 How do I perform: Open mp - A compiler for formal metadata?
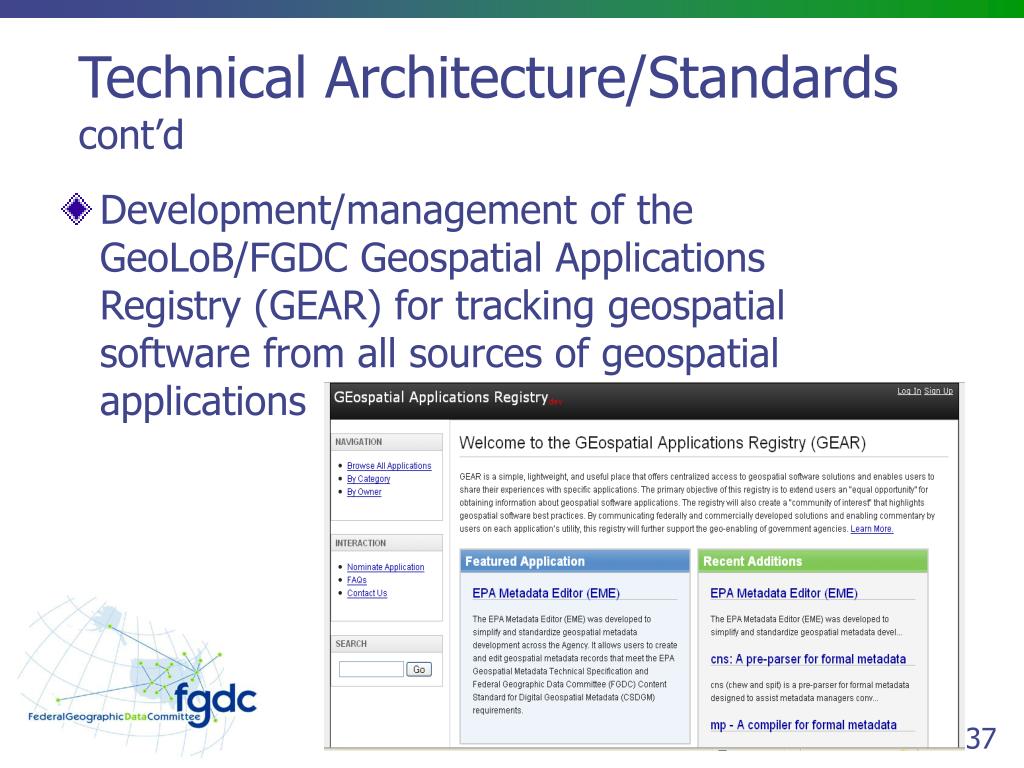(x=803, y=725)
